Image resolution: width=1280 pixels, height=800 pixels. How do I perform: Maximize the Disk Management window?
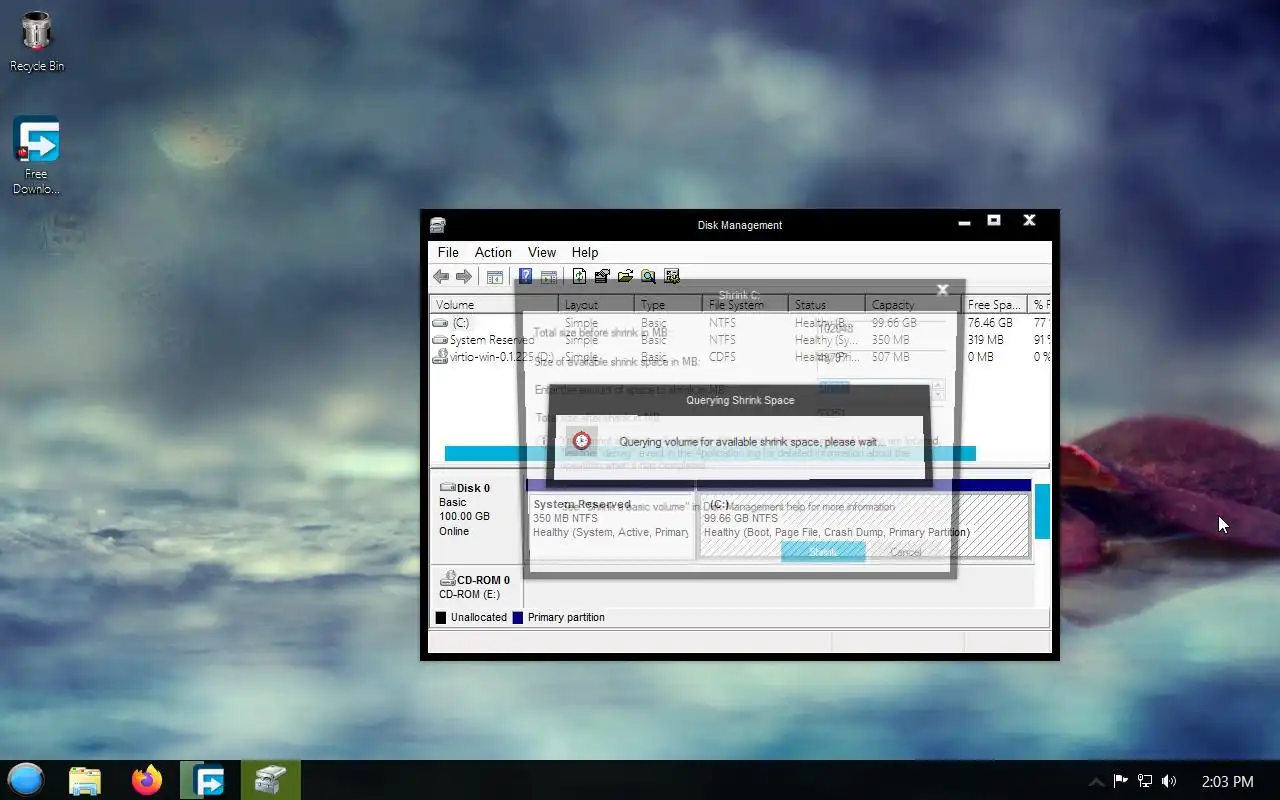click(x=994, y=220)
